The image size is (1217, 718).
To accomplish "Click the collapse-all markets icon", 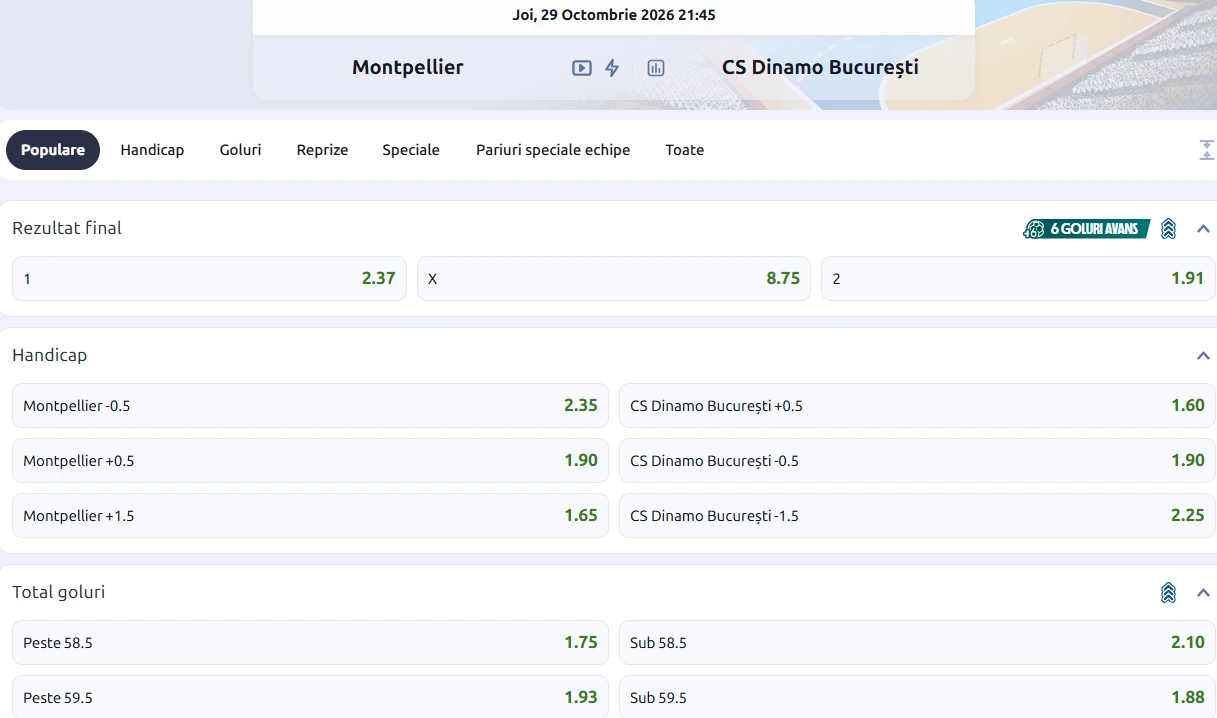I will [x=1206, y=150].
